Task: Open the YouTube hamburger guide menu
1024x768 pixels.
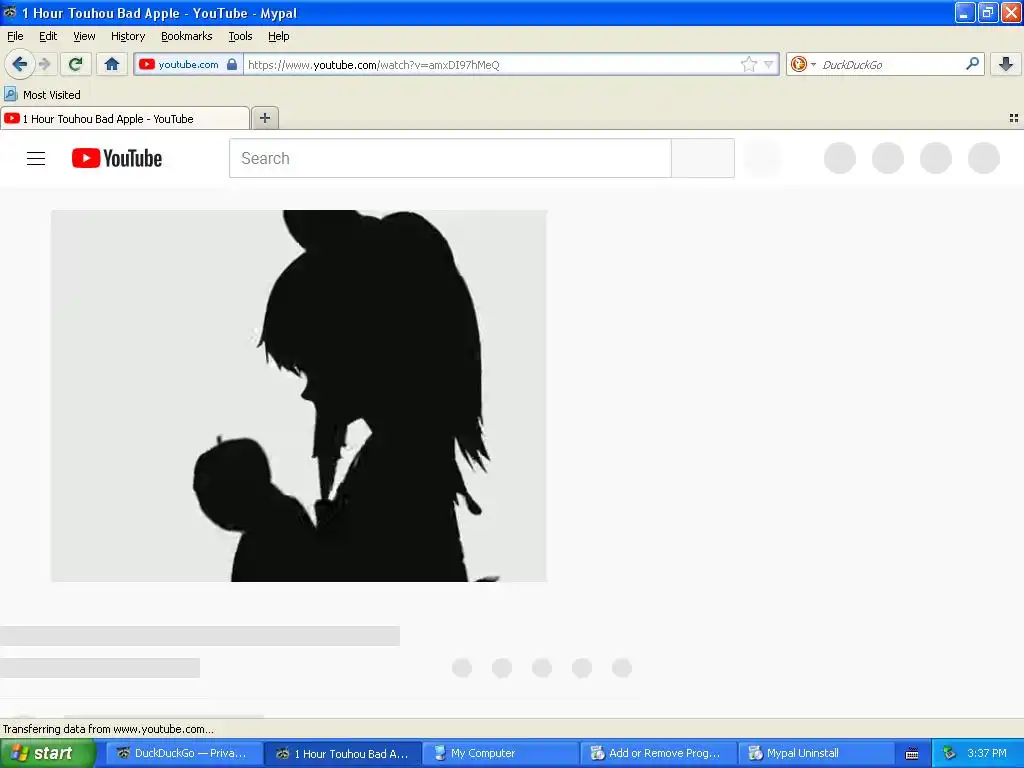Action: (36, 158)
